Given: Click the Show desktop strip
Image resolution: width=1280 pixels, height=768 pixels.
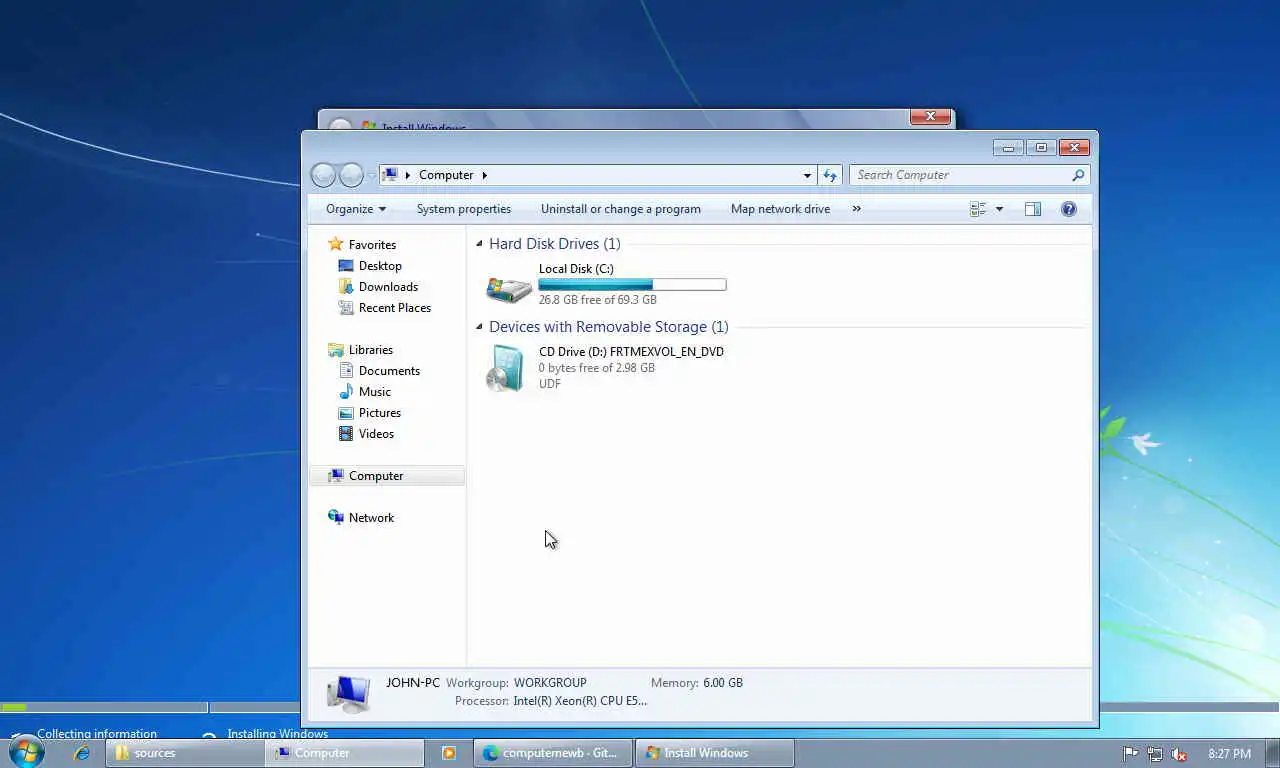Looking at the screenshot, I should 1272,753.
